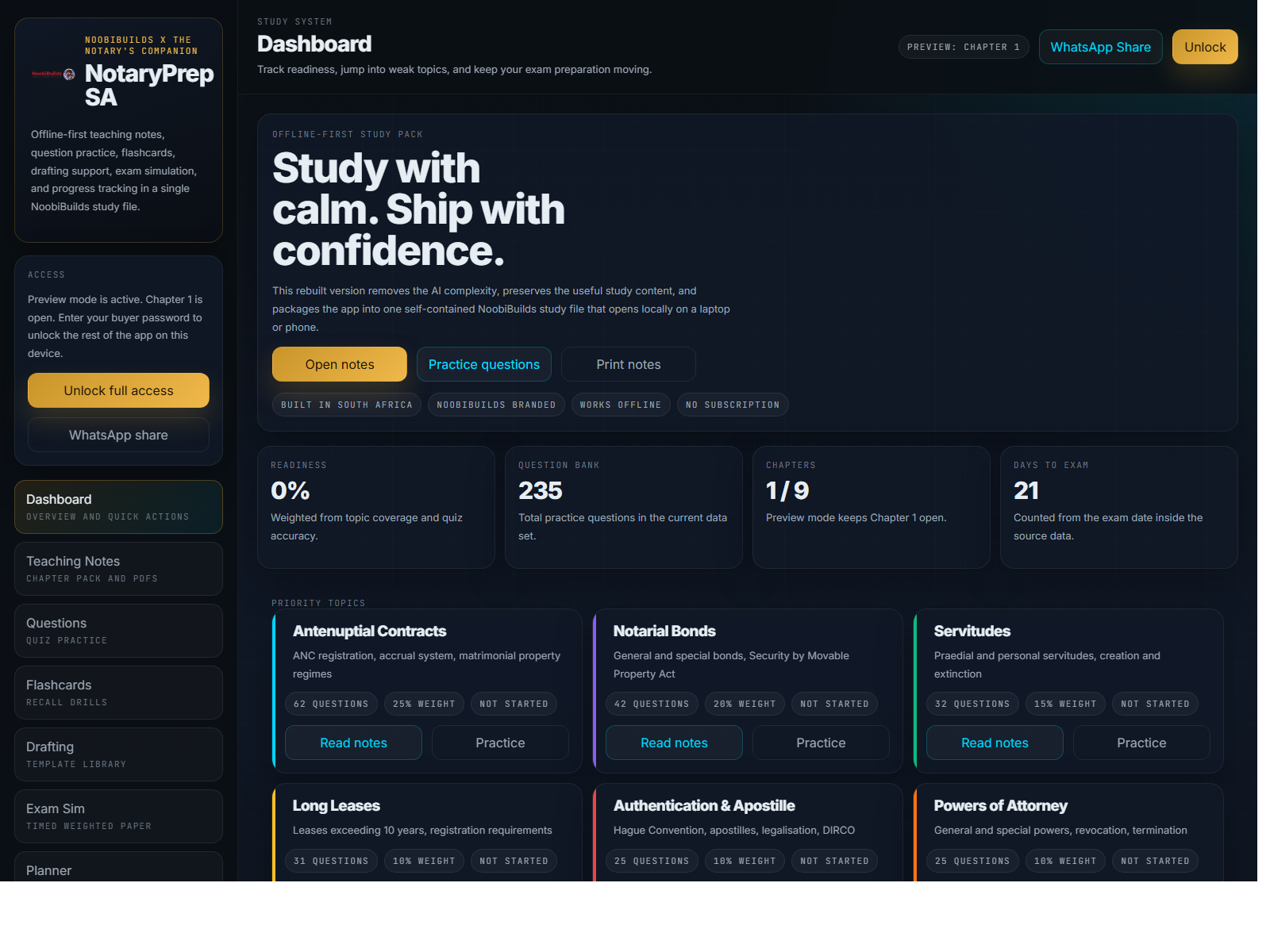Click the Priority Topics section label
Image resolution: width=1270 pixels, height=952 pixels.
(x=318, y=603)
